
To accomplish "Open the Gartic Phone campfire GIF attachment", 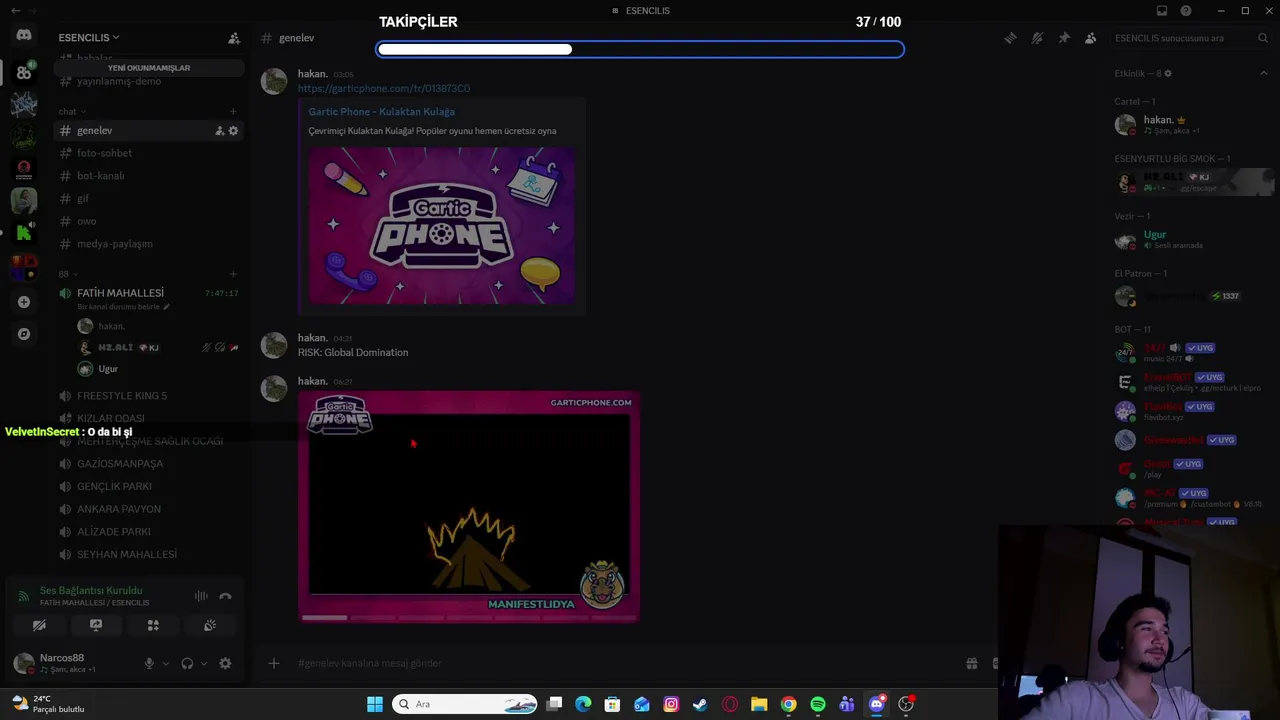I will point(468,506).
